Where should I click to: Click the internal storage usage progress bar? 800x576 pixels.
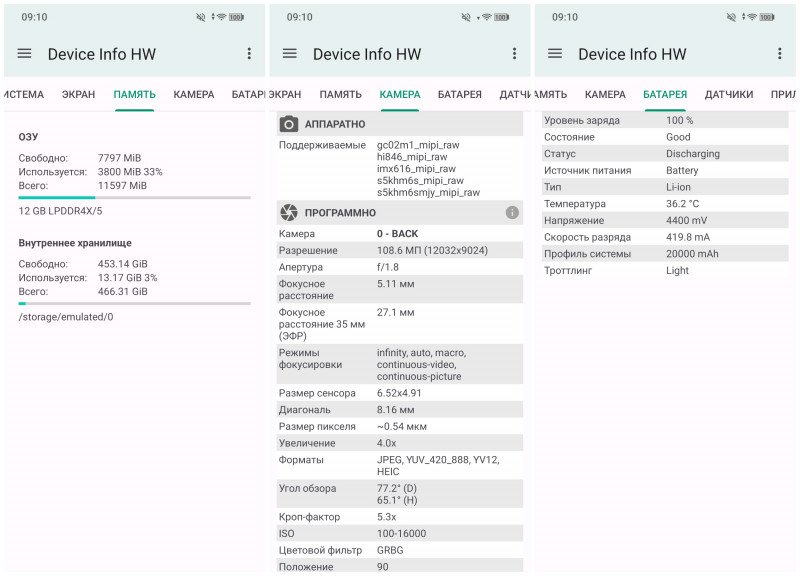click(134, 303)
